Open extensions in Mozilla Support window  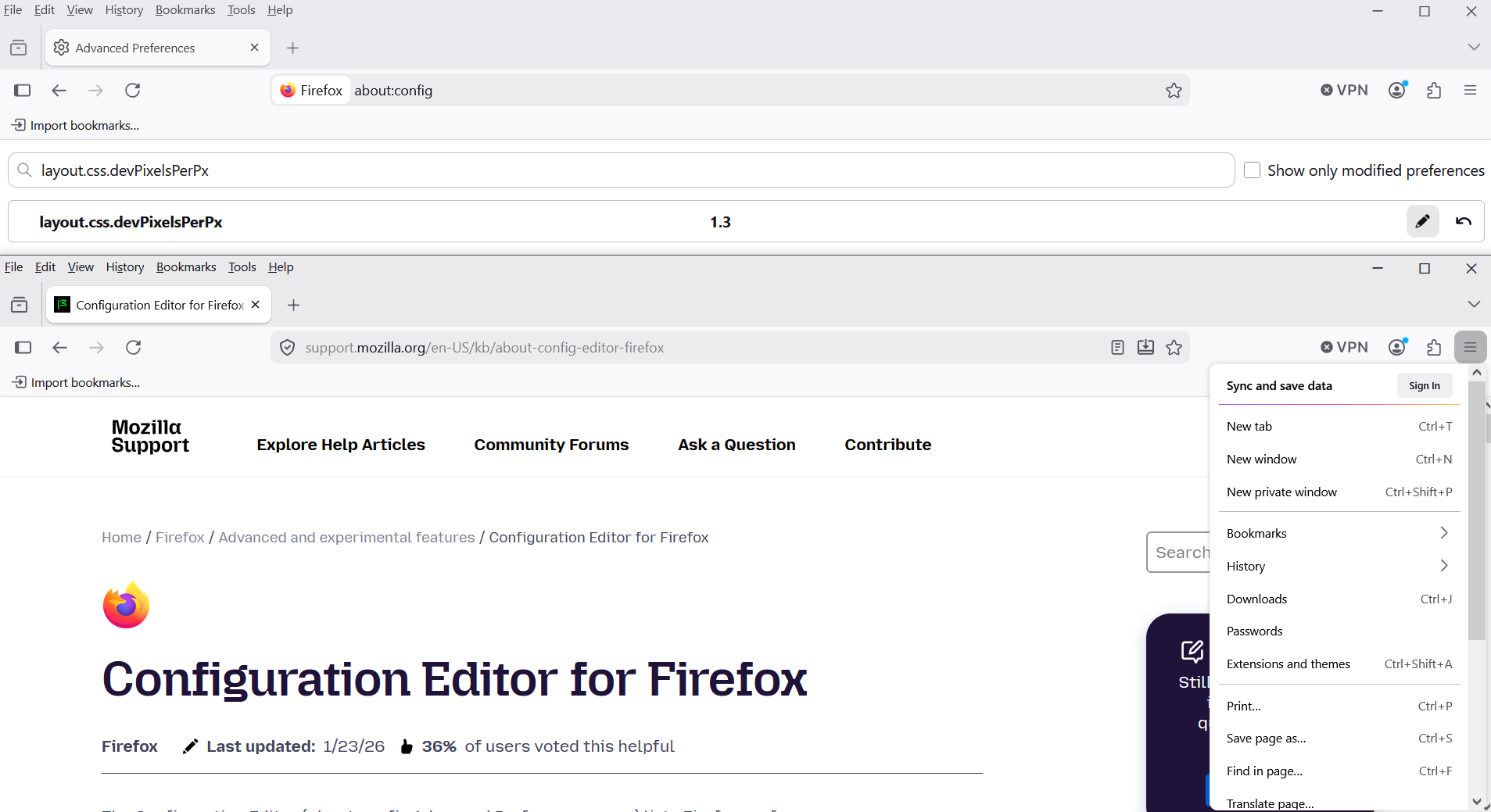(x=1434, y=348)
